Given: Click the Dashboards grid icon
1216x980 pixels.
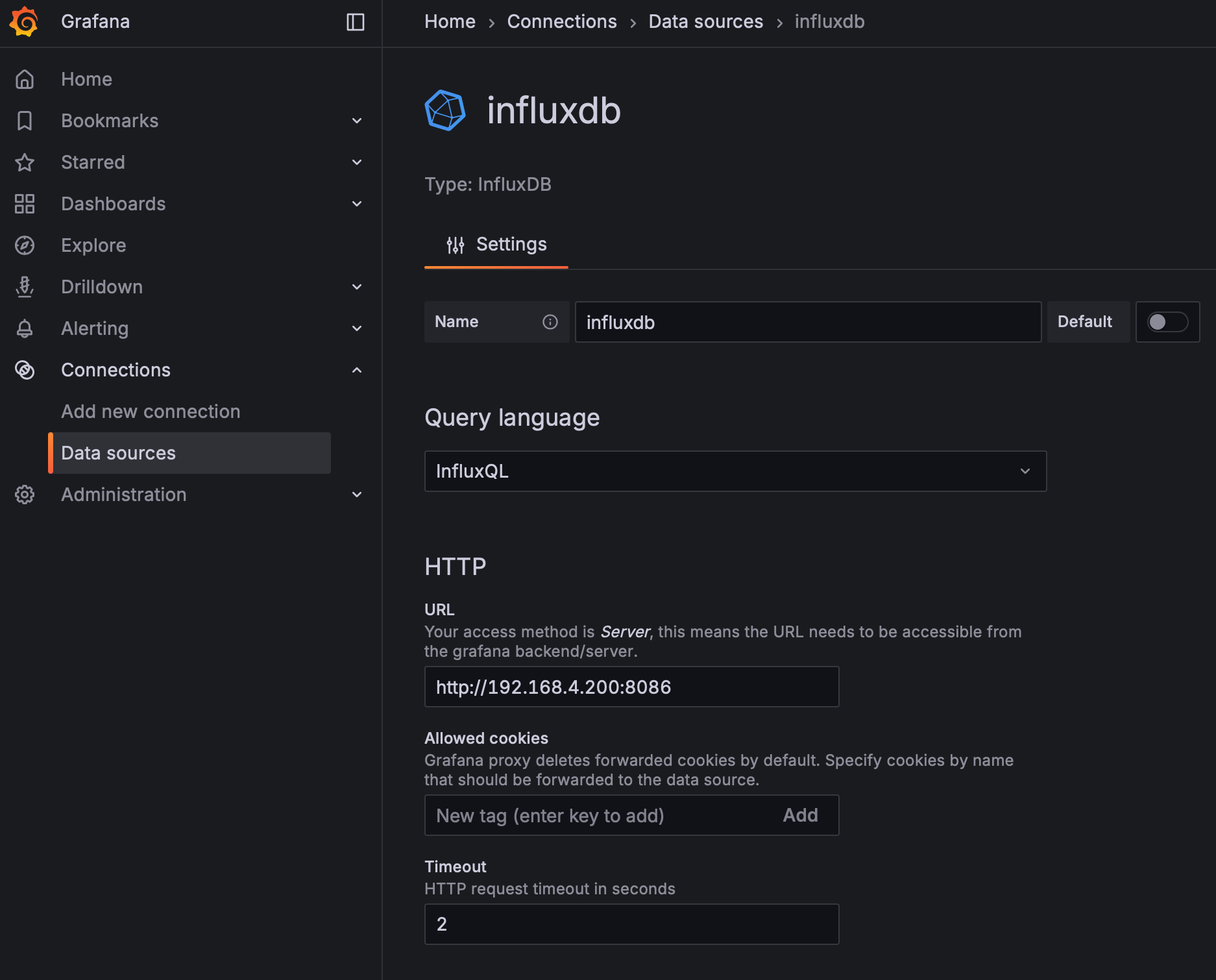Looking at the screenshot, I should 25,204.
